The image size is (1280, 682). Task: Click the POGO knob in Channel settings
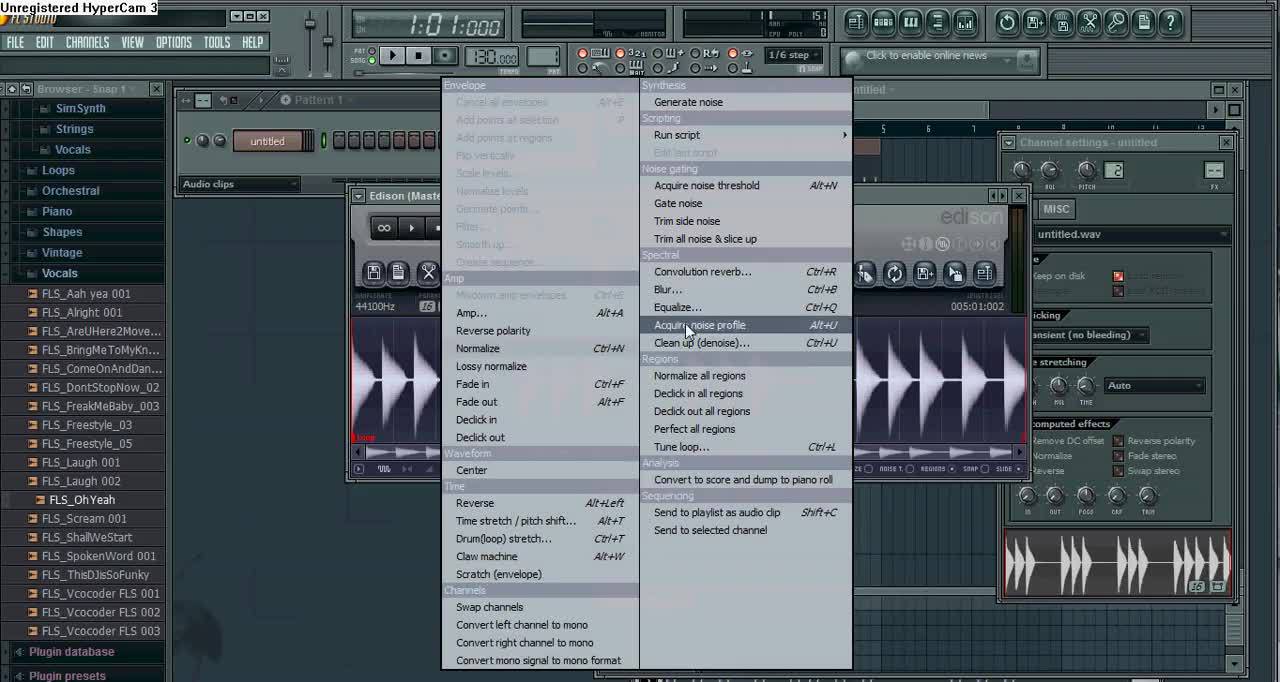coord(1087,495)
